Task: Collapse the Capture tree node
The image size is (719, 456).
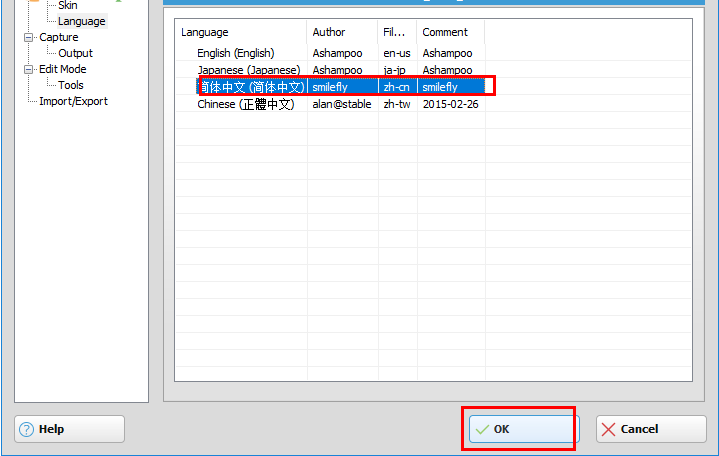Action: pos(29,38)
